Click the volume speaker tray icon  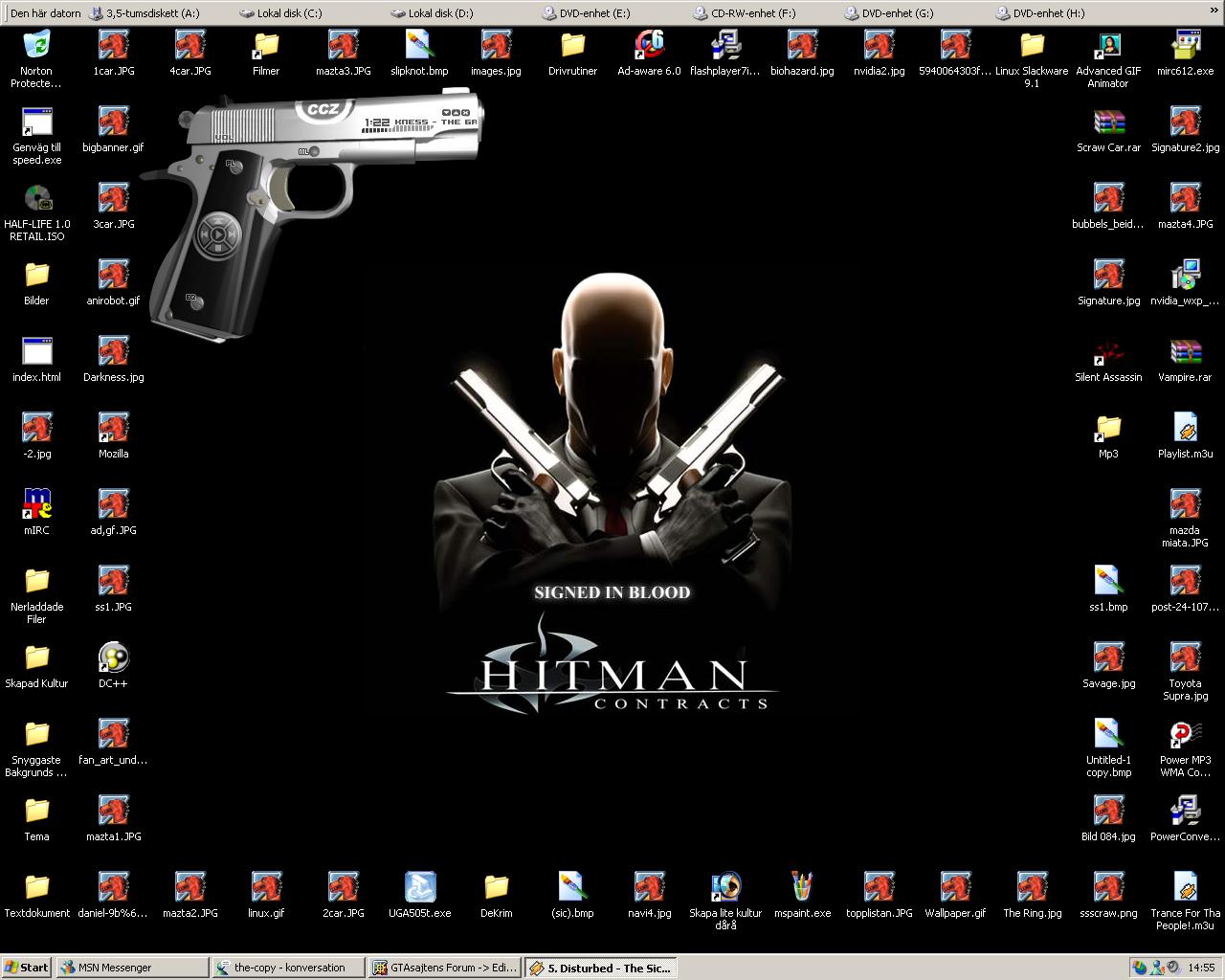[x=1173, y=968]
